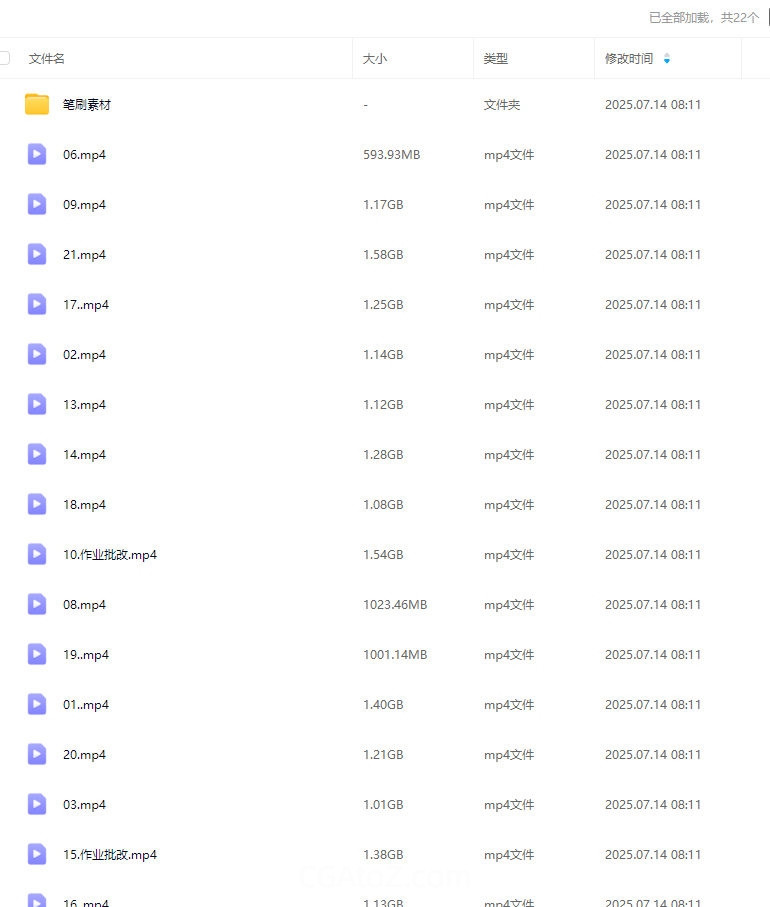
Task: Sort the list by 文件名 column
Action: tap(47, 59)
